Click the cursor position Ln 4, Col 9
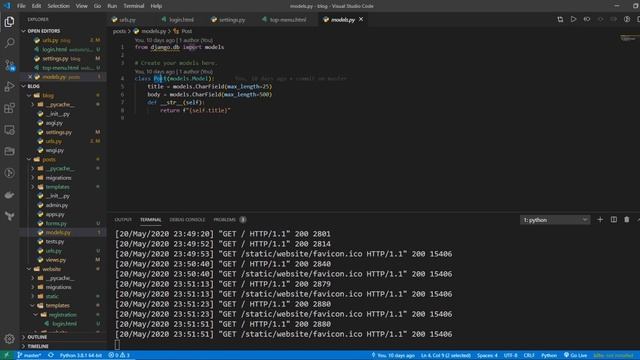Viewport: 640px width, 360px height. coord(446,355)
